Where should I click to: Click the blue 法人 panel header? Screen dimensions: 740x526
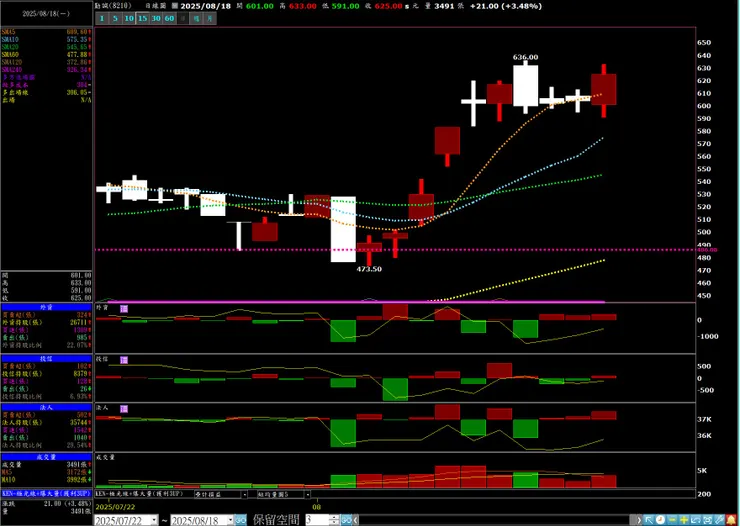tap(46, 407)
